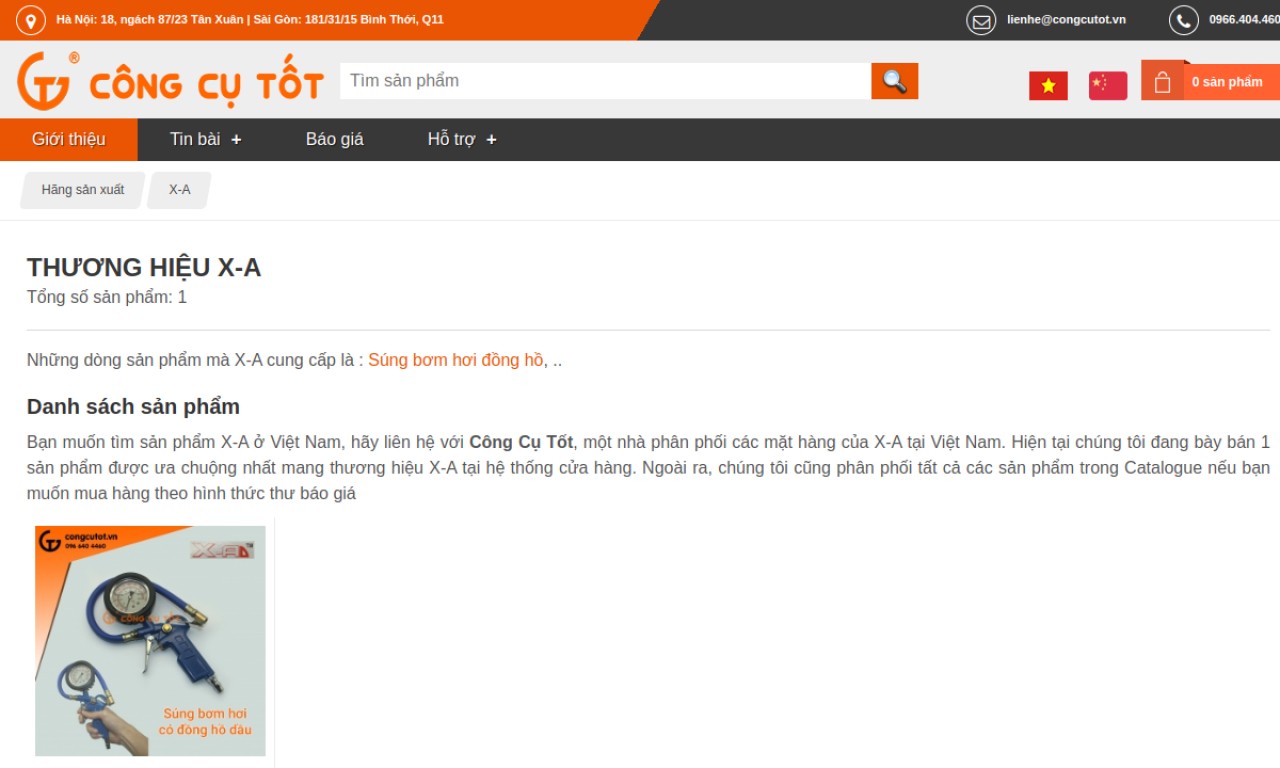Viewport: 1280px width, 768px height.
Task: Click the THƯƠNG HIỆU X-A heading
Action: click(144, 267)
